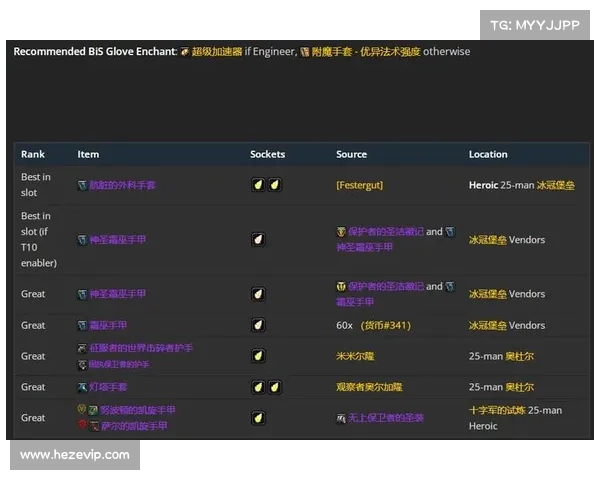Click item icon in T10 enabler row
Image resolution: width=600 pixels, height=480 pixels.
pyautogui.click(x=82, y=240)
